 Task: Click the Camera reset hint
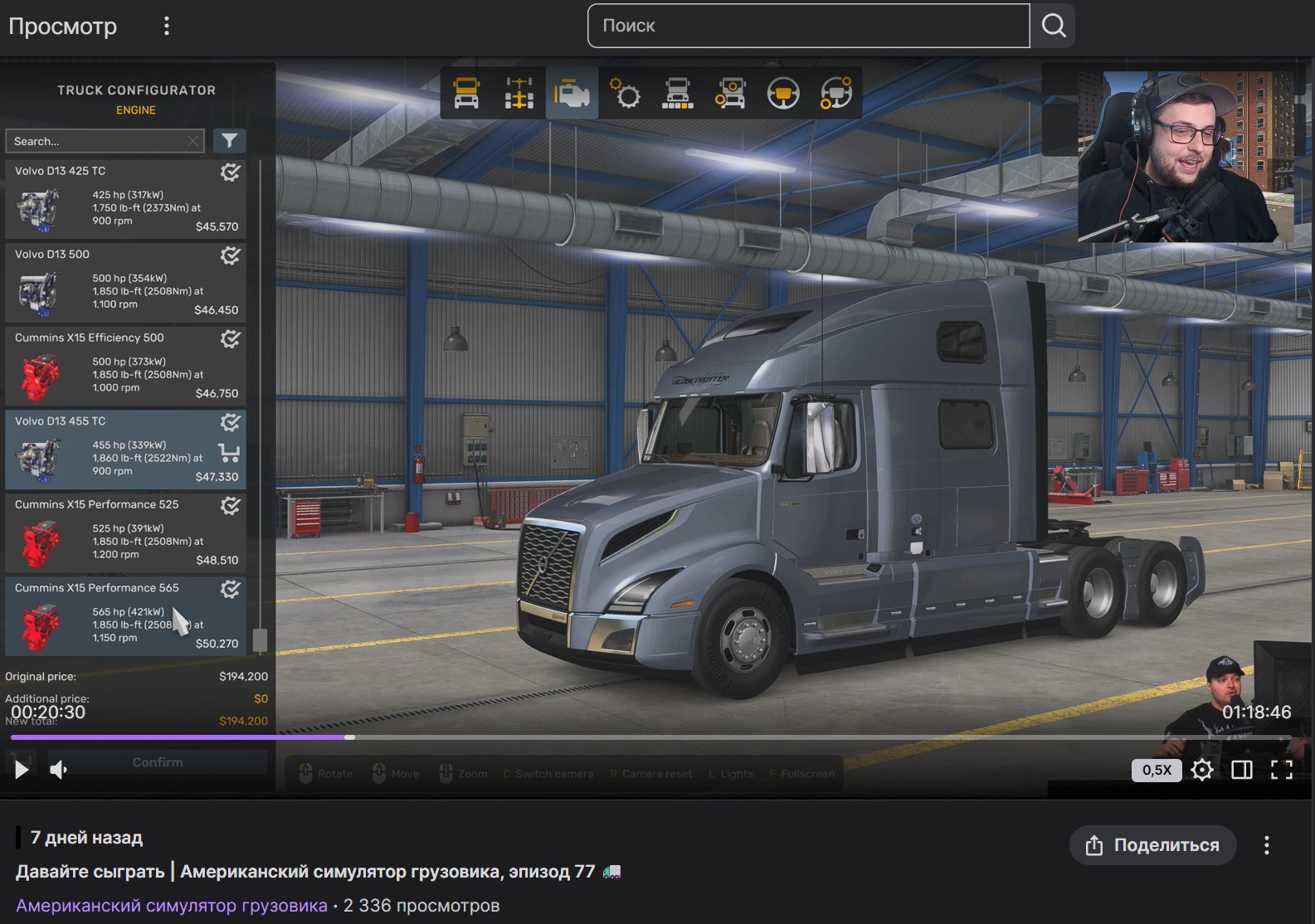click(651, 774)
